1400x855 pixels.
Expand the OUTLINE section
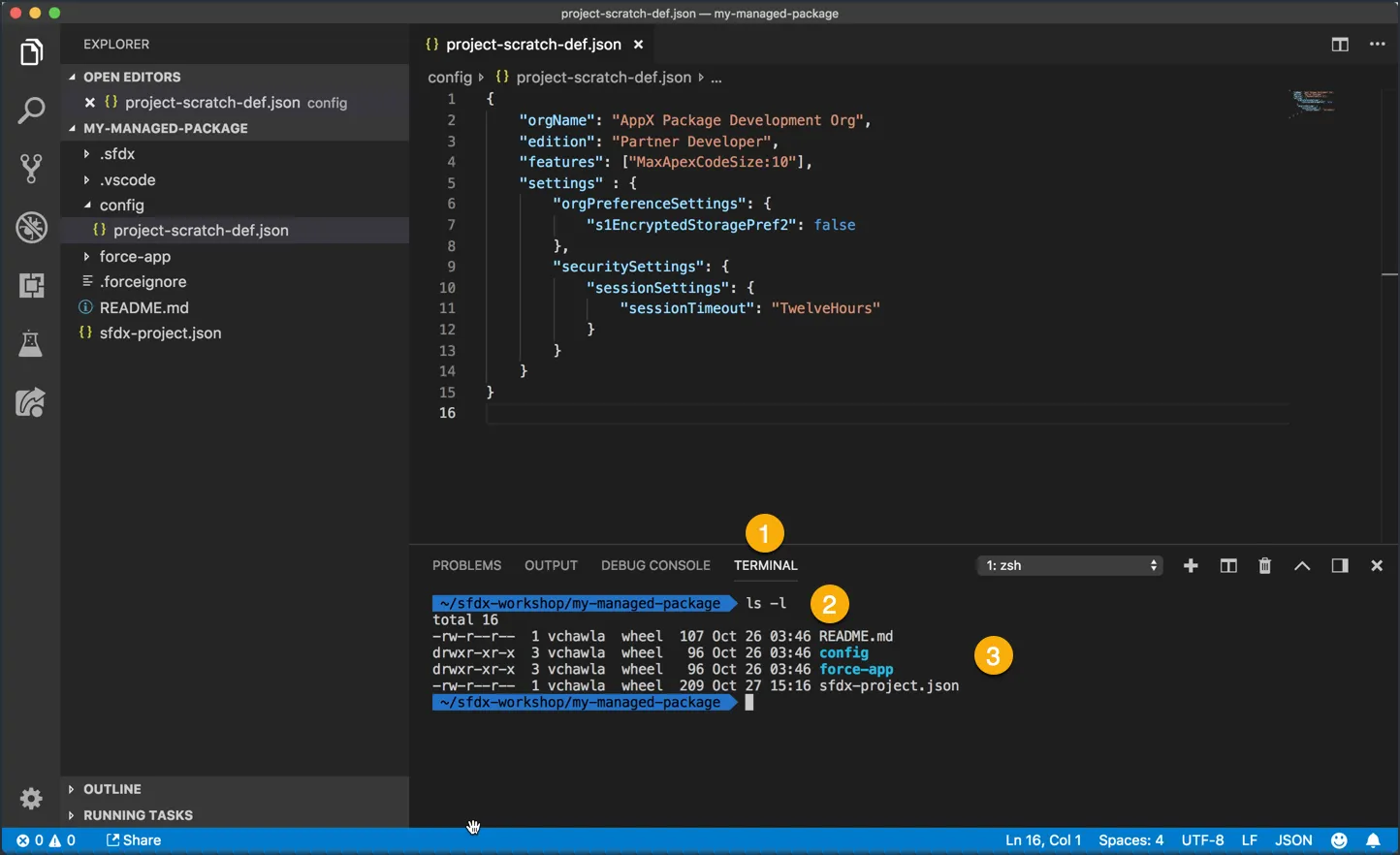click(111, 789)
